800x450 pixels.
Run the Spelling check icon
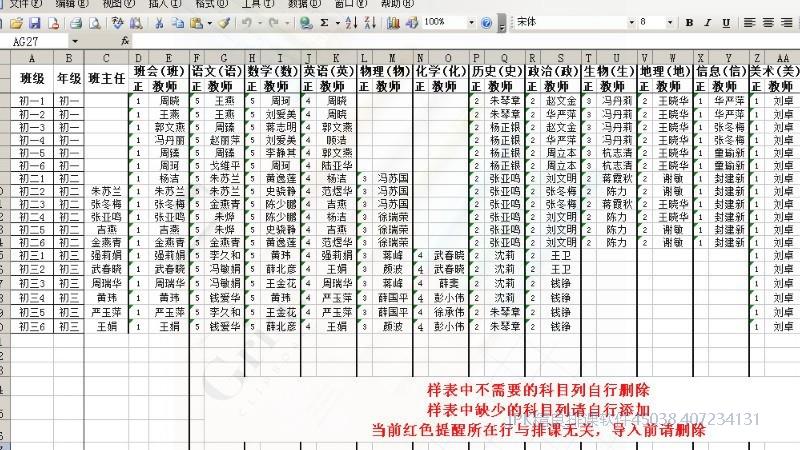click(117, 23)
